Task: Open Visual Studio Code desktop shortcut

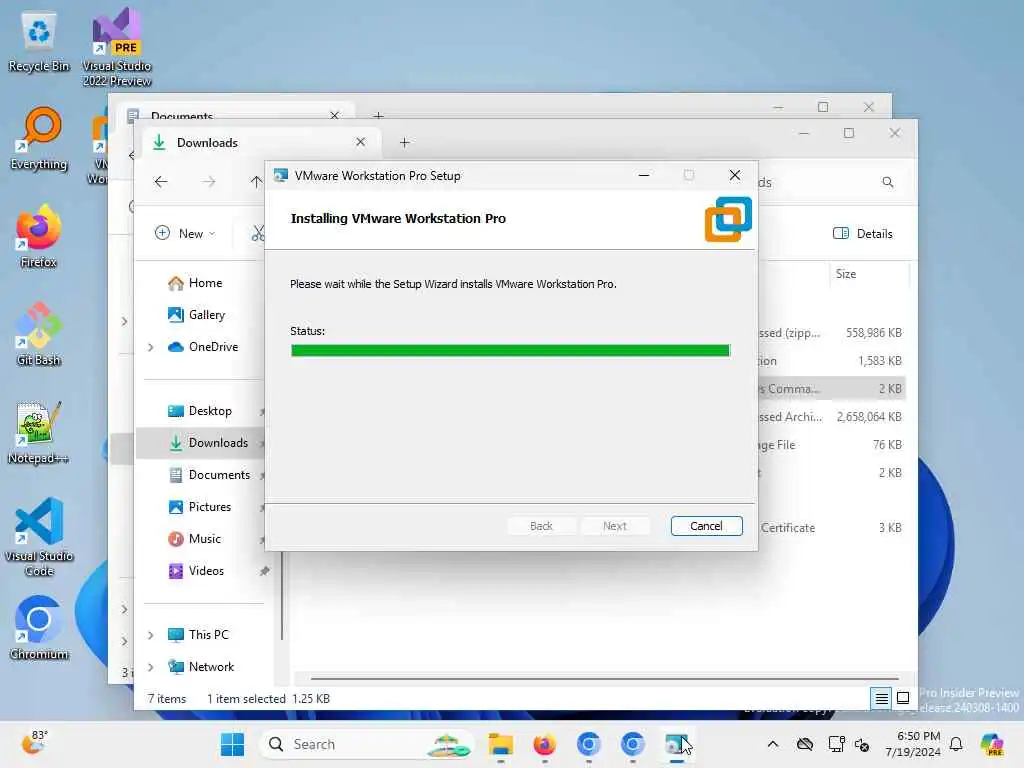Action: [x=39, y=537]
